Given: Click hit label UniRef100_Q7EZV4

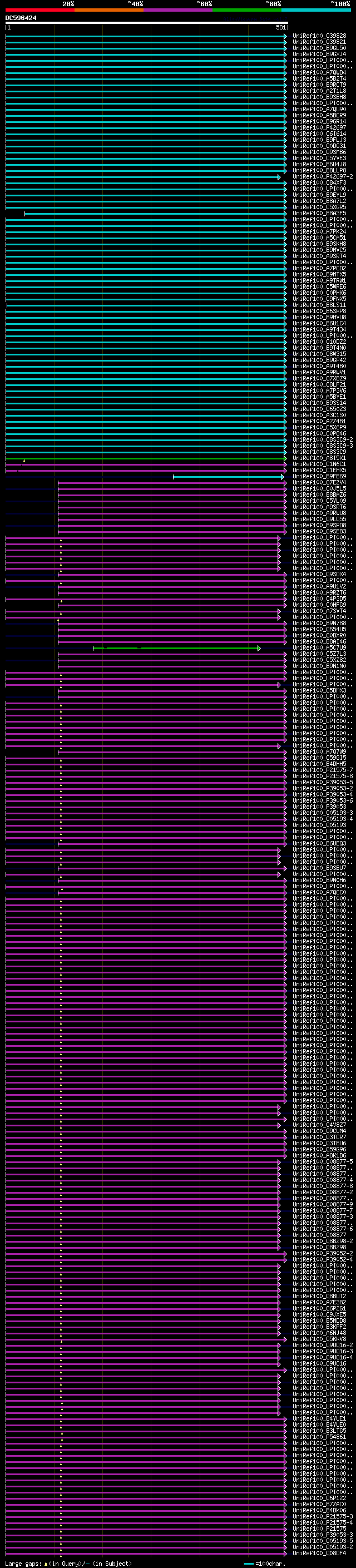Looking at the screenshot, I should [319, 483].
